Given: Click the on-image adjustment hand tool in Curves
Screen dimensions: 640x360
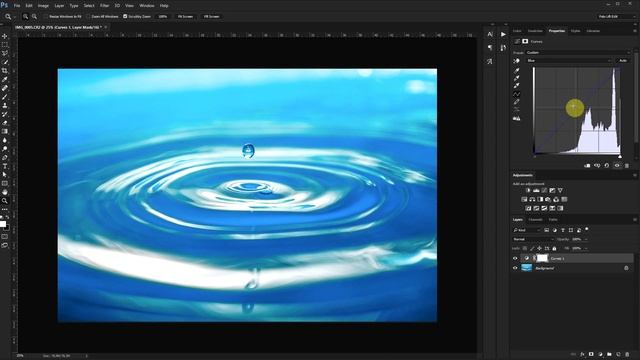Looking at the screenshot, I should click(516, 61).
